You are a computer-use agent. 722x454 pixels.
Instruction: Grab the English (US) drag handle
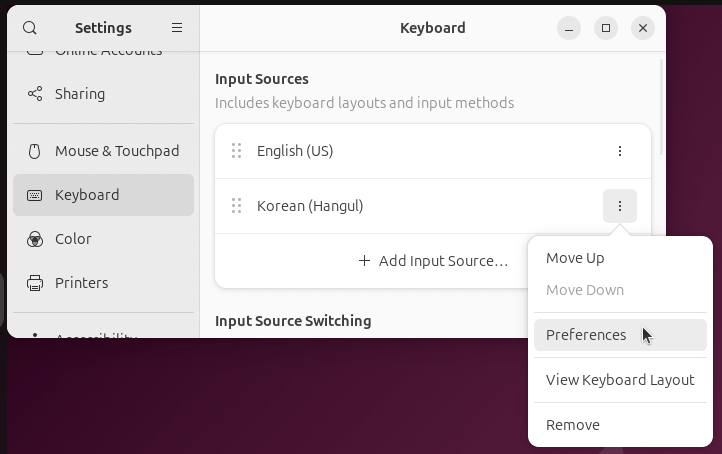coord(236,151)
